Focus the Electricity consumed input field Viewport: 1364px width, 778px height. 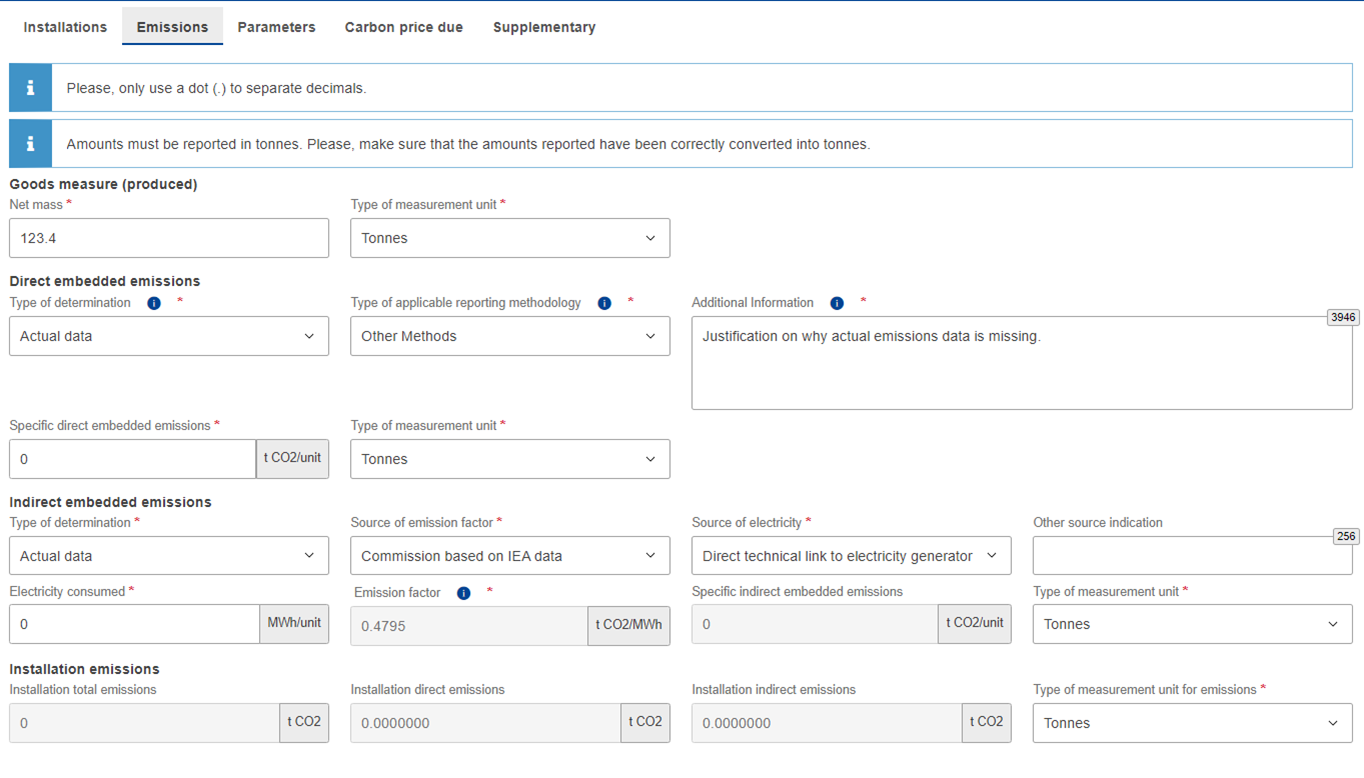tap(134, 624)
